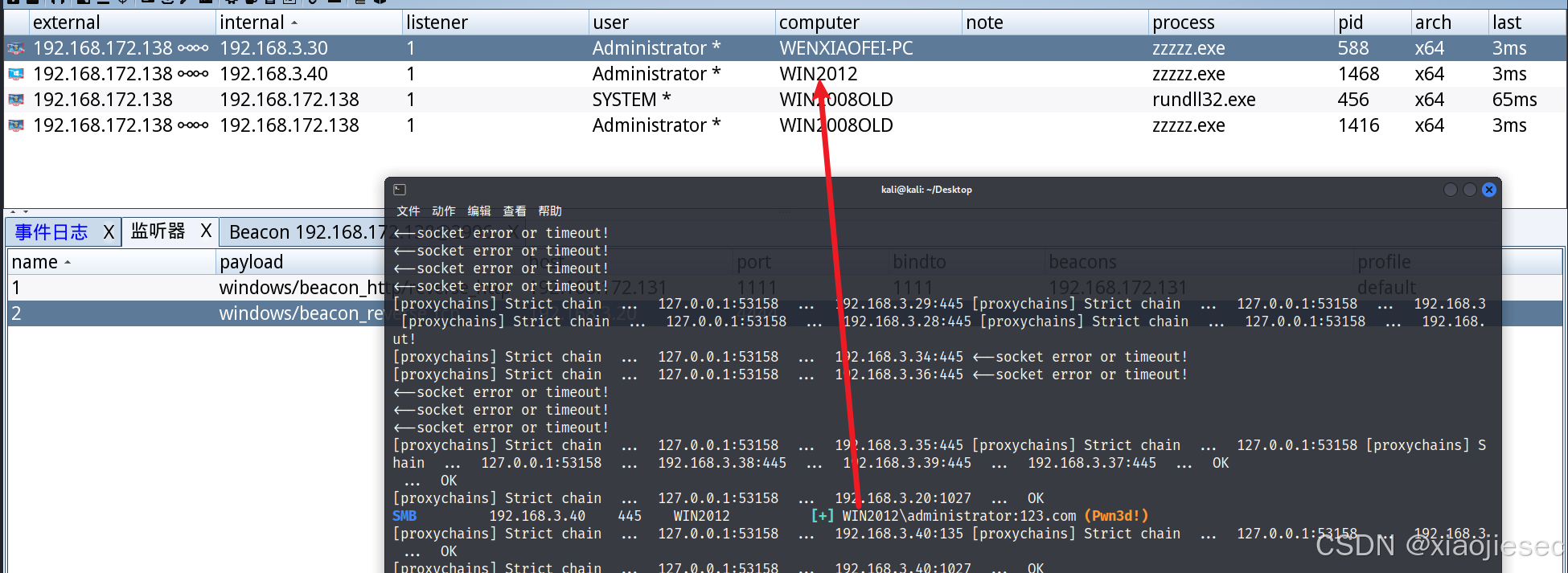Select beacon icon for the SYSTEM * row
Viewport: 1568px width, 573px height.
click(16, 100)
